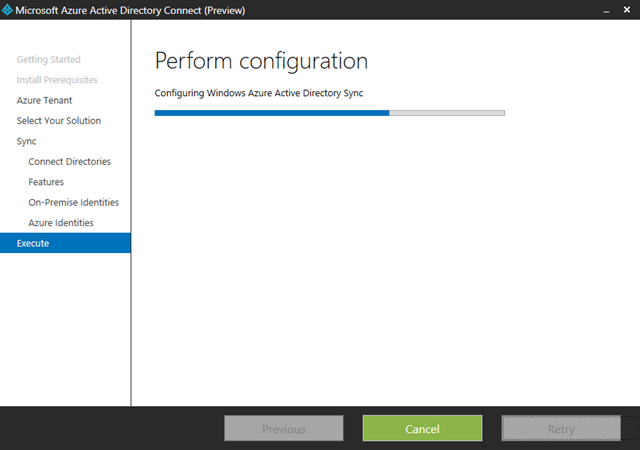The height and width of the screenshot is (450, 640).
Task: Select the highlighted Execute step
Action: click(65, 243)
